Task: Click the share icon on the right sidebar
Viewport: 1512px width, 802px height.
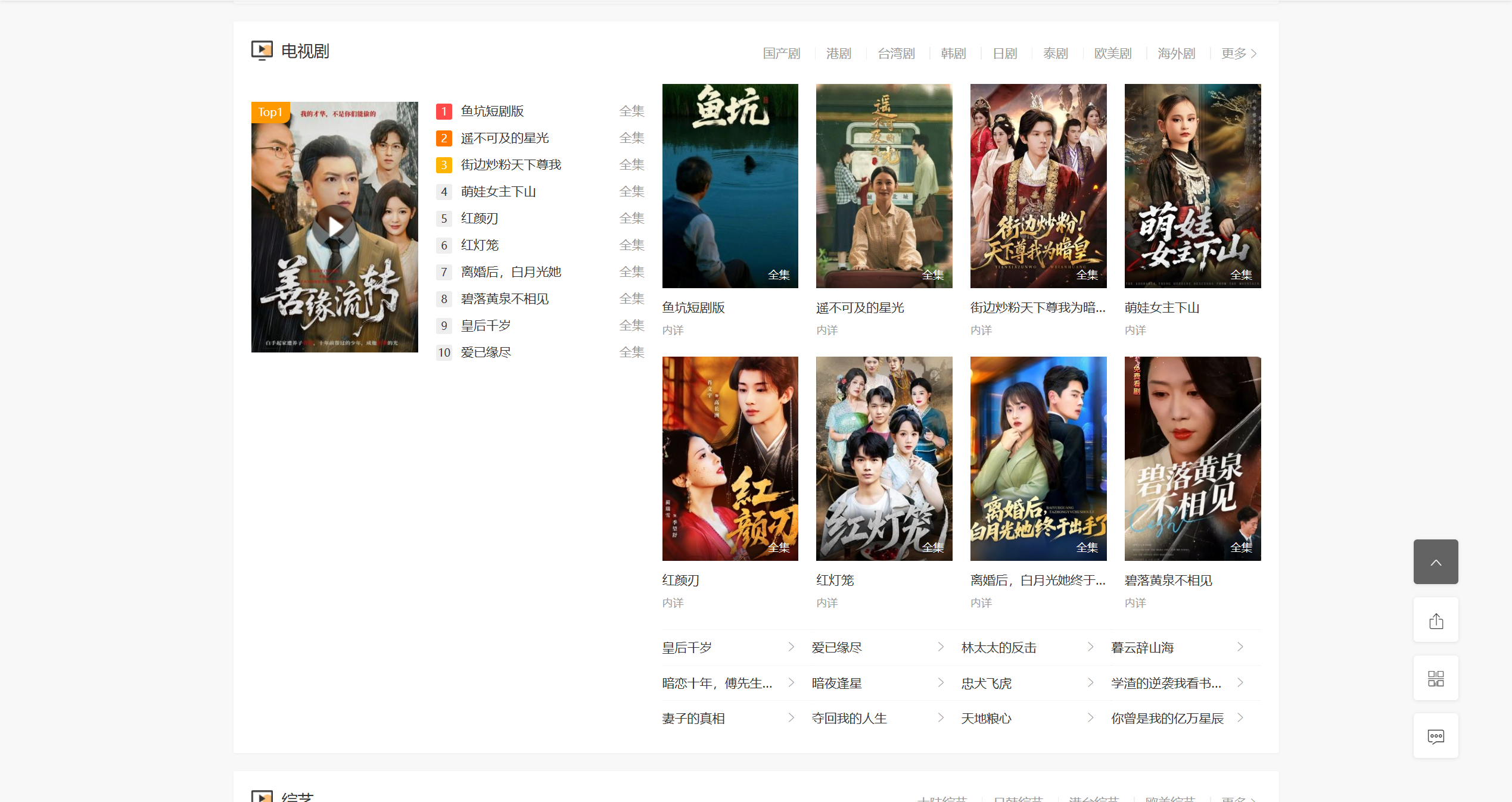Action: [1435, 620]
